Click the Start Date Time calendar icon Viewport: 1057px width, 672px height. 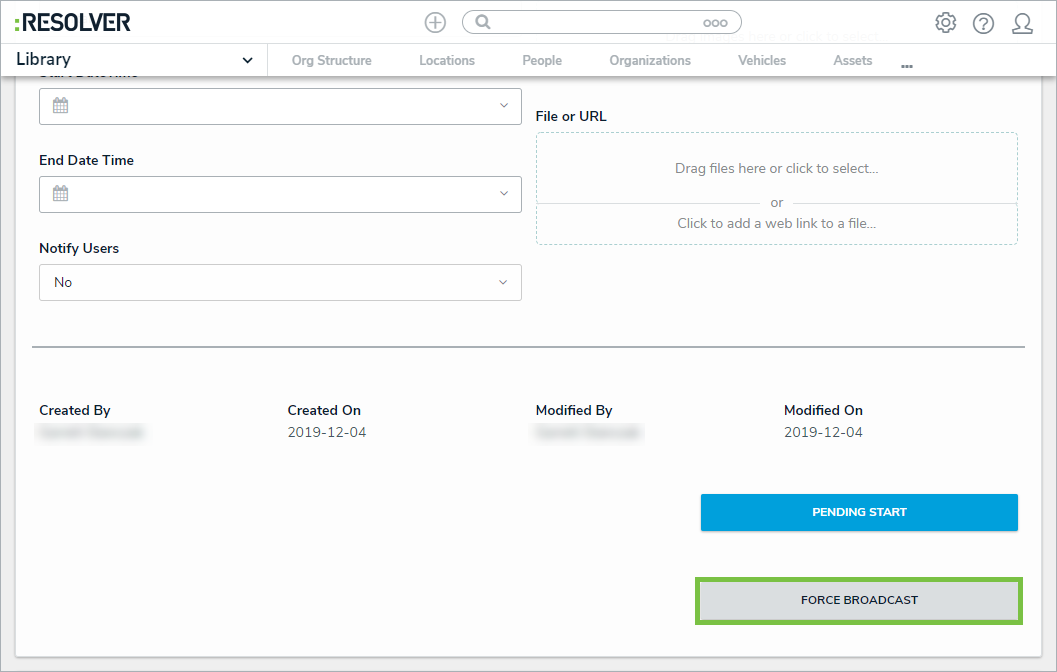click(60, 106)
